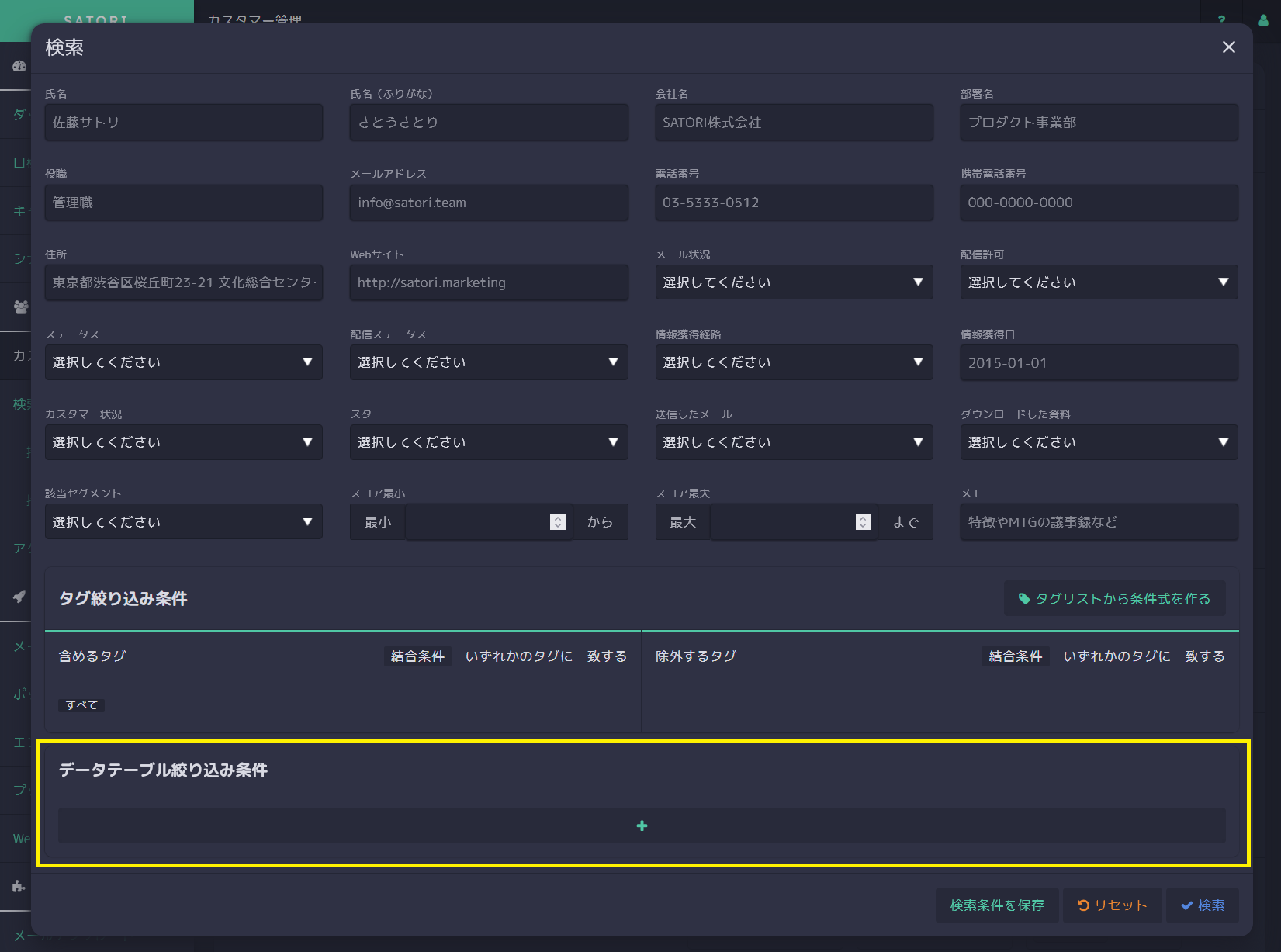Open the ダウンロードした資料 dropdown
1281x952 pixels.
pyautogui.click(x=1099, y=442)
